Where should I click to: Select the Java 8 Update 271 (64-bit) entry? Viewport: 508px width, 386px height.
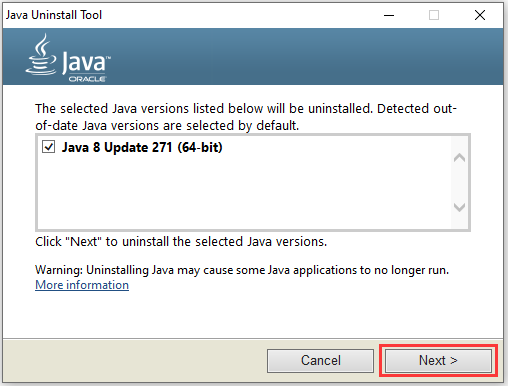[x=142, y=147]
